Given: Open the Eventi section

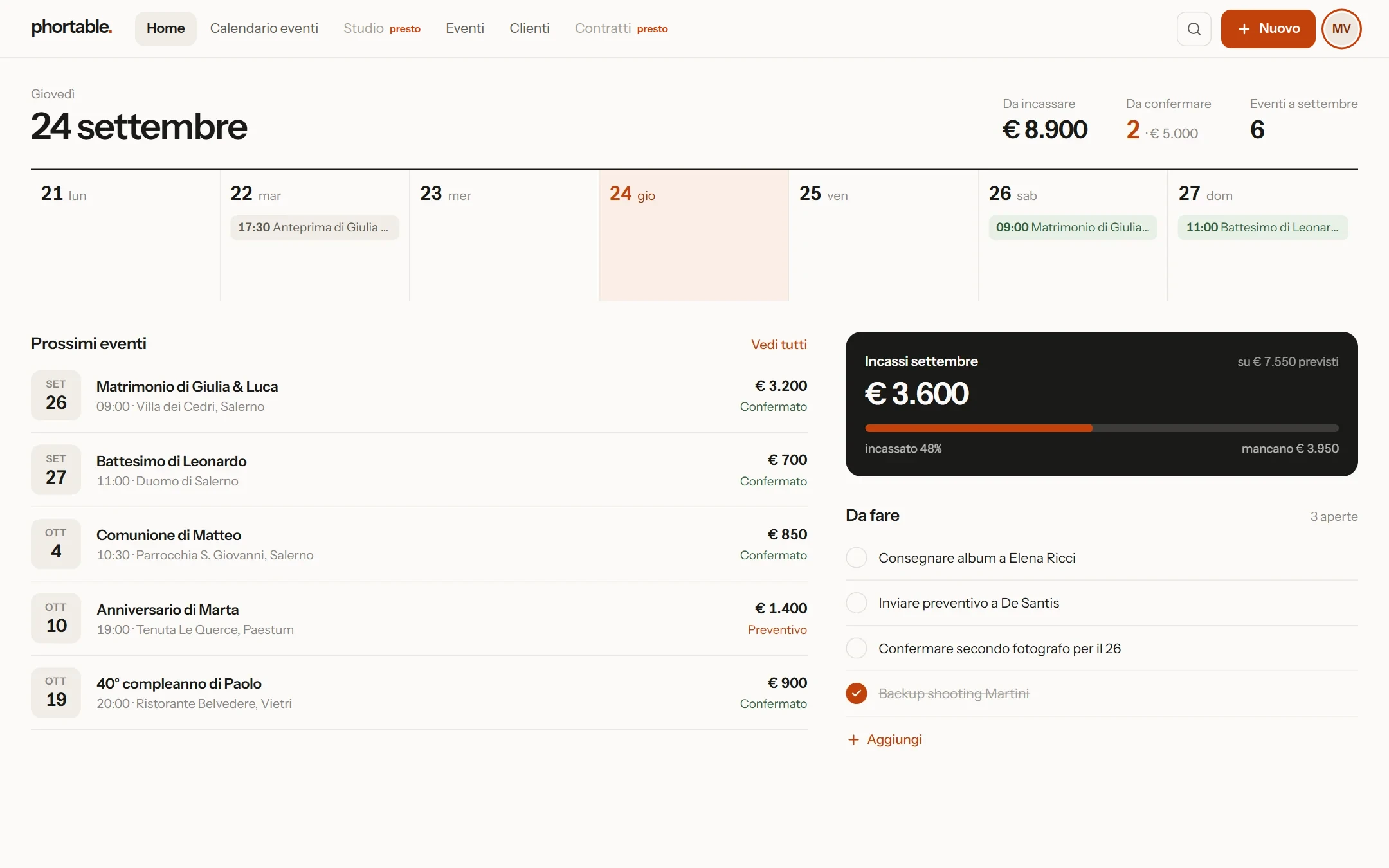Looking at the screenshot, I should pyautogui.click(x=464, y=29).
